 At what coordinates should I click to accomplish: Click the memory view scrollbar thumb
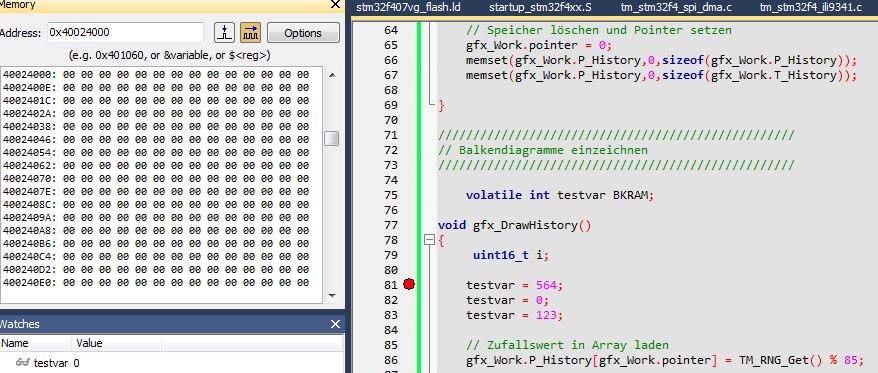pos(331,138)
